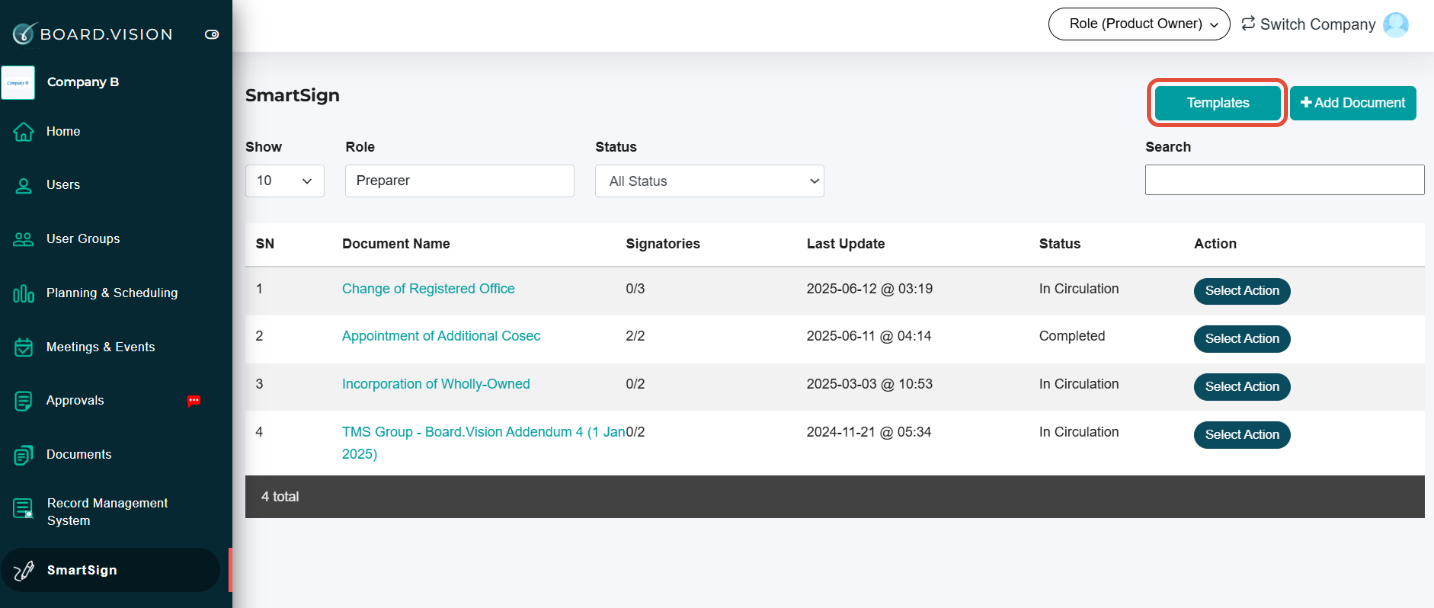Click the SN column header
Viewport: 1434px width, 608px height.
tap(265, 244)
